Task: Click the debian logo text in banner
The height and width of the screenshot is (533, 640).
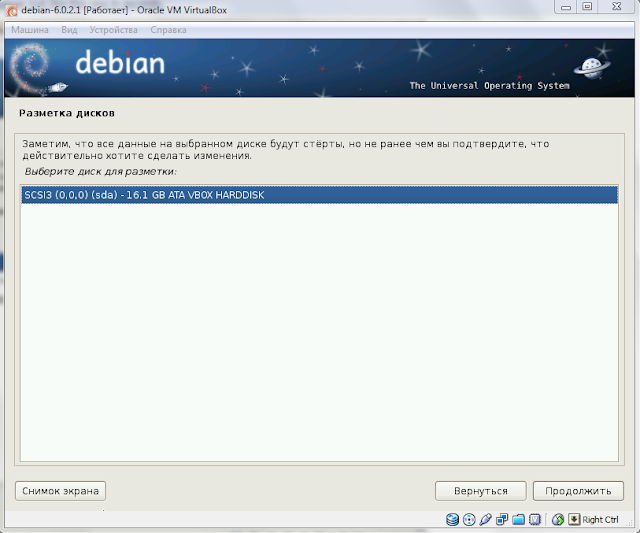Action: (120, 62)
